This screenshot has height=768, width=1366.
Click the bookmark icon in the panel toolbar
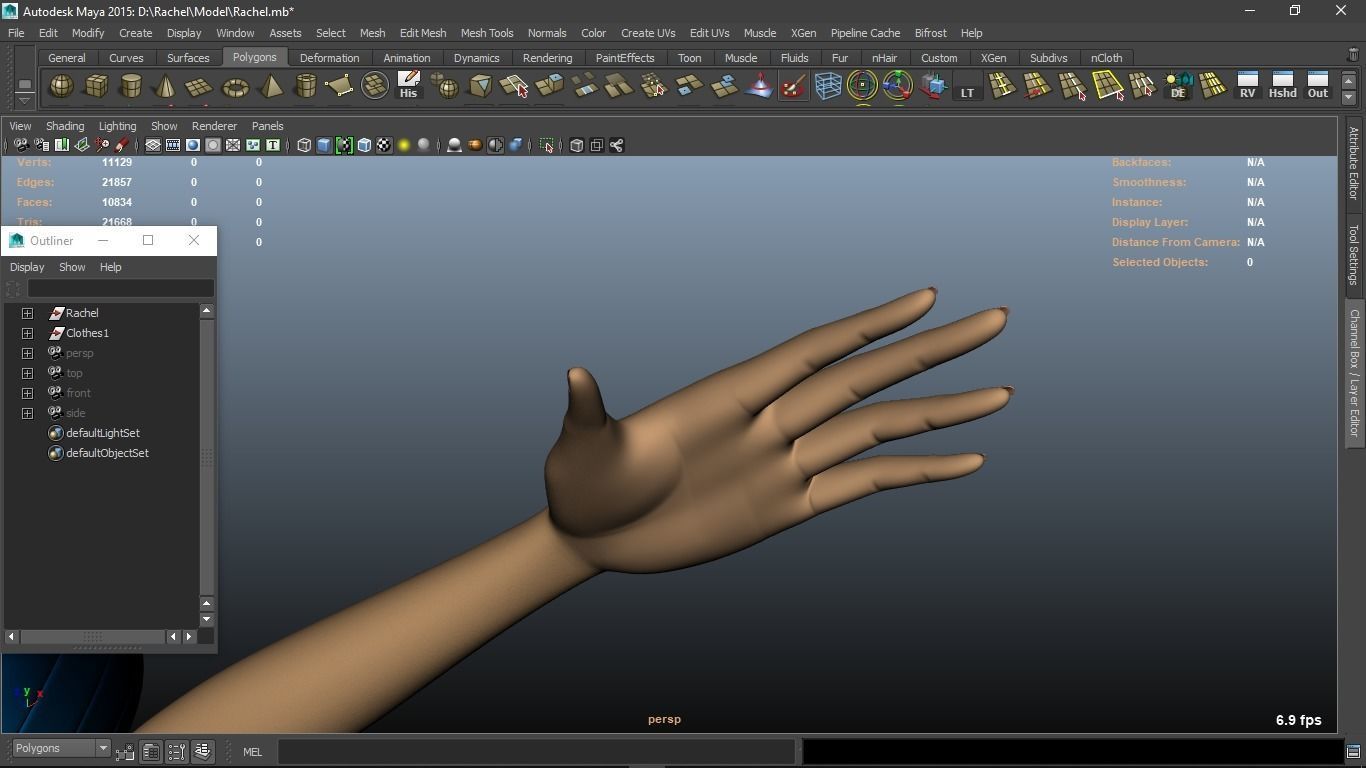pyautogui.click(x=62, y=145)
